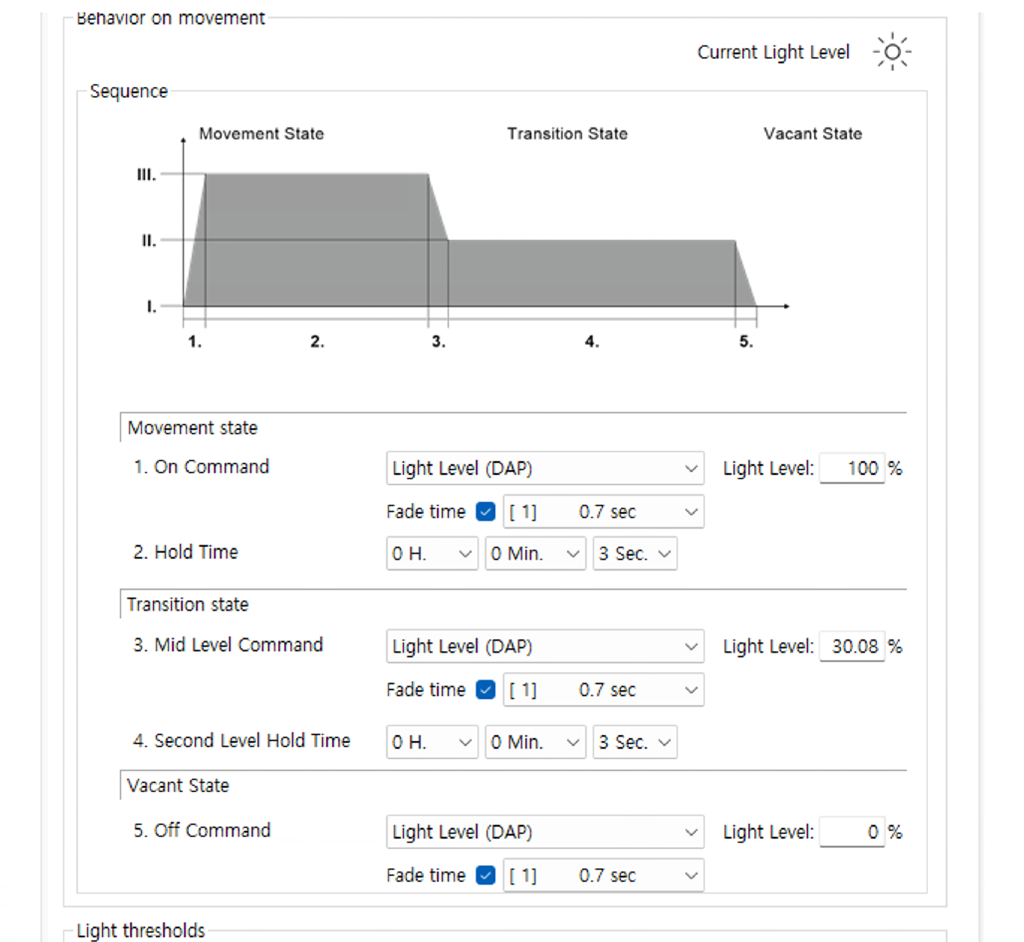Open Mid Level Command type dropdown
1024x942 pixels.
pyautogui.click(x=544, y=647)
